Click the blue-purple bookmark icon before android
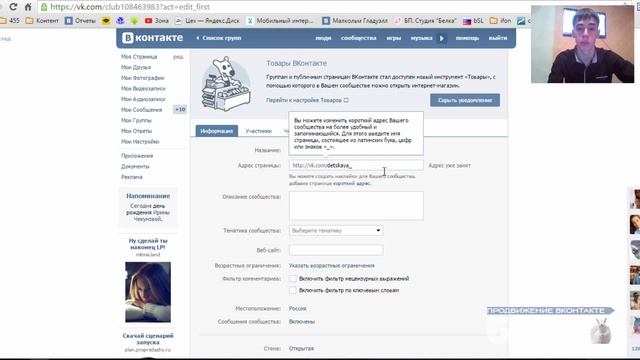This screenshot has width=640, height=360. [x=120, y=20]
